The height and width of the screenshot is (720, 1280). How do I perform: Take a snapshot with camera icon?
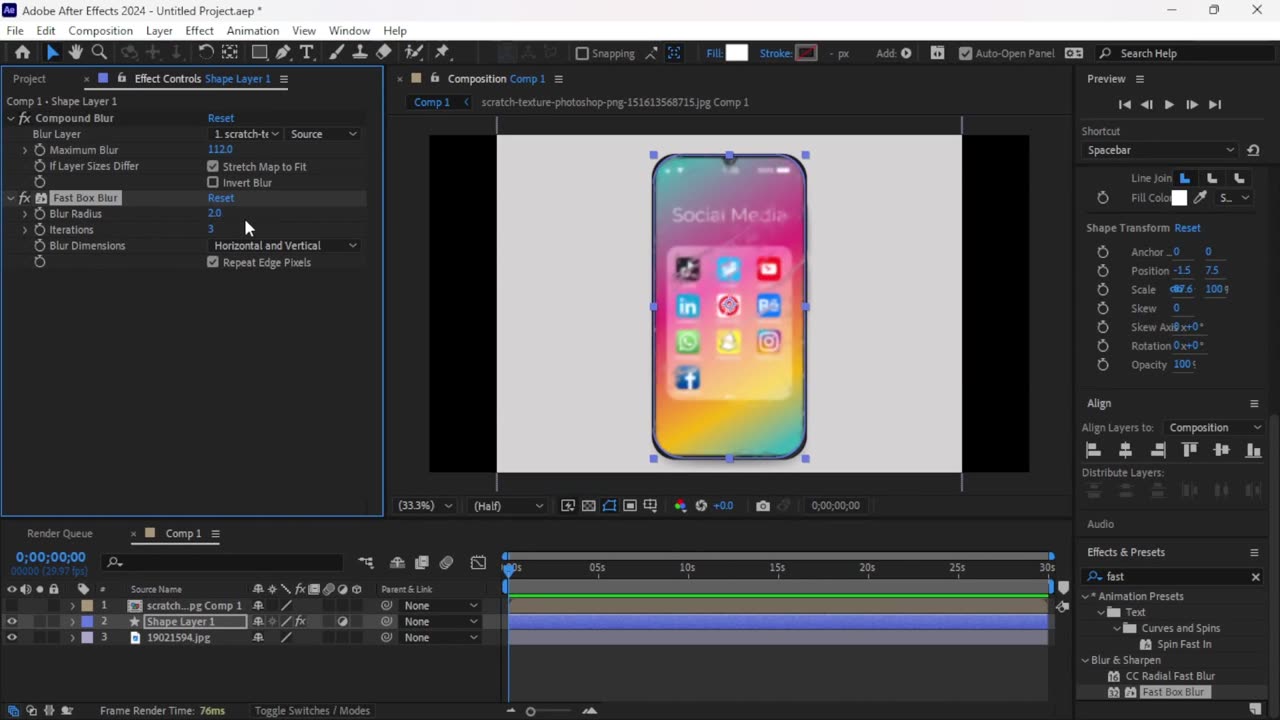[x=763, y=506]
